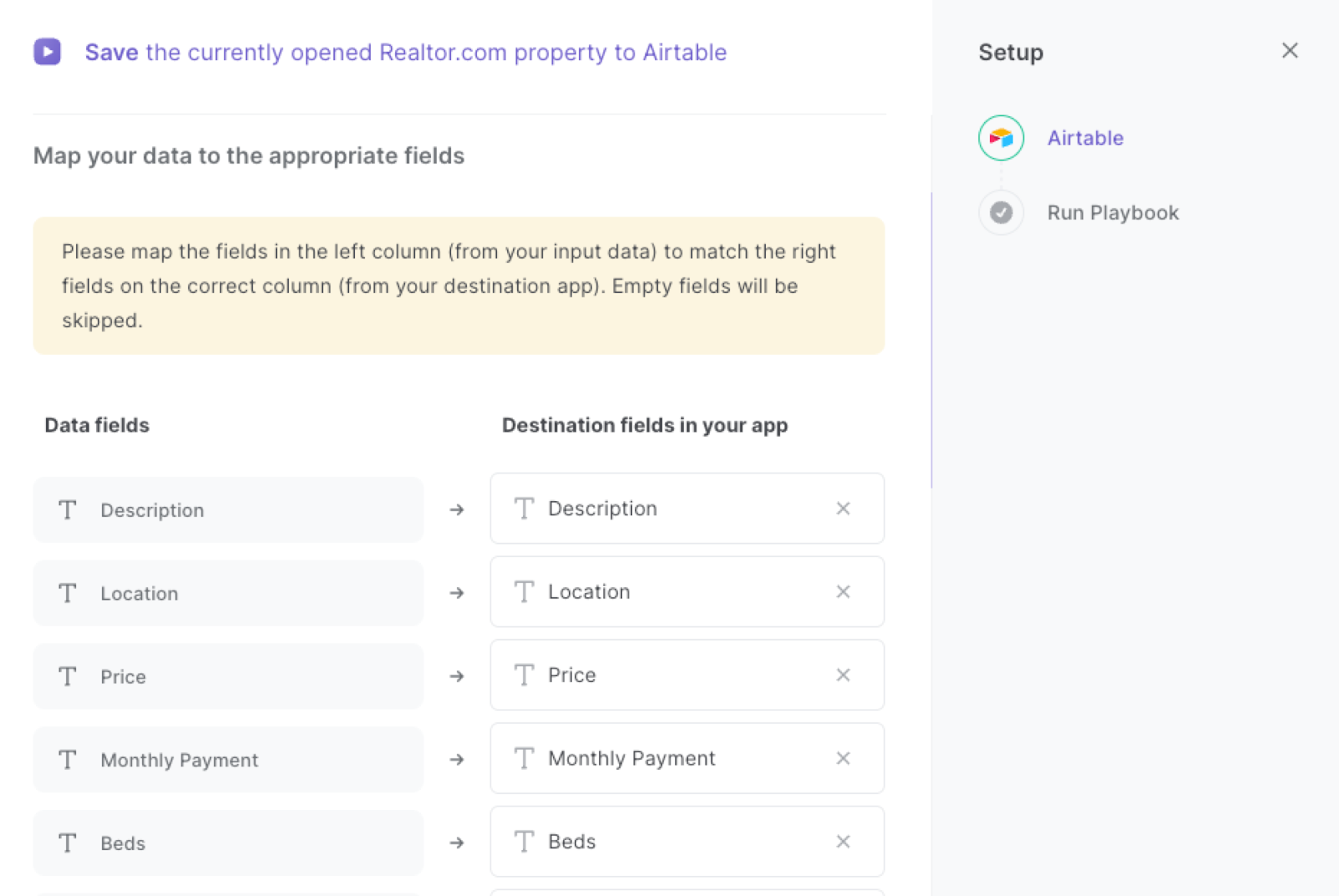1339x896 pixels.
Task: Click the text-type icon in the Monthly Payment destination field
Action: pos(525,758)
